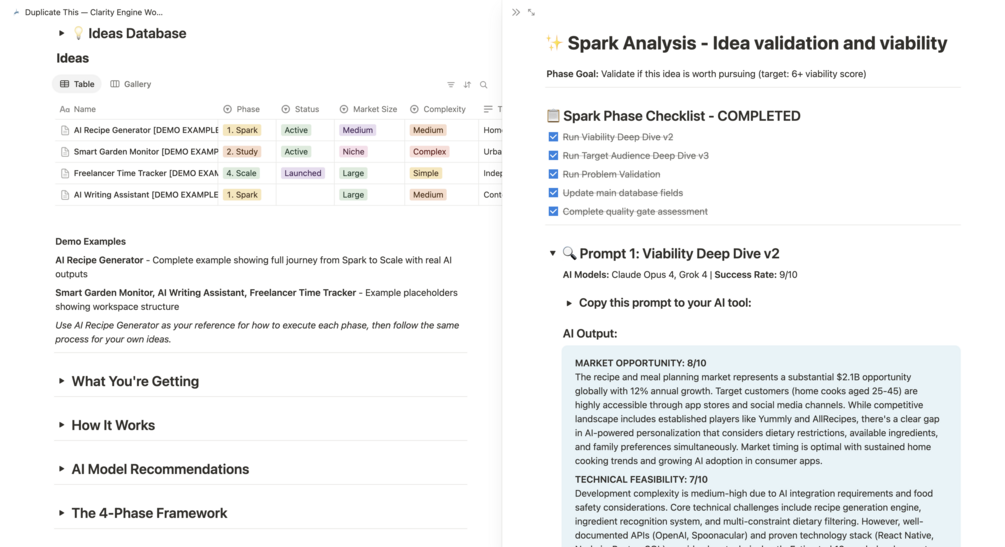Click the purple Launched status tag
Viewport: 1005px width, 547px height.
(x=302, y=173)
